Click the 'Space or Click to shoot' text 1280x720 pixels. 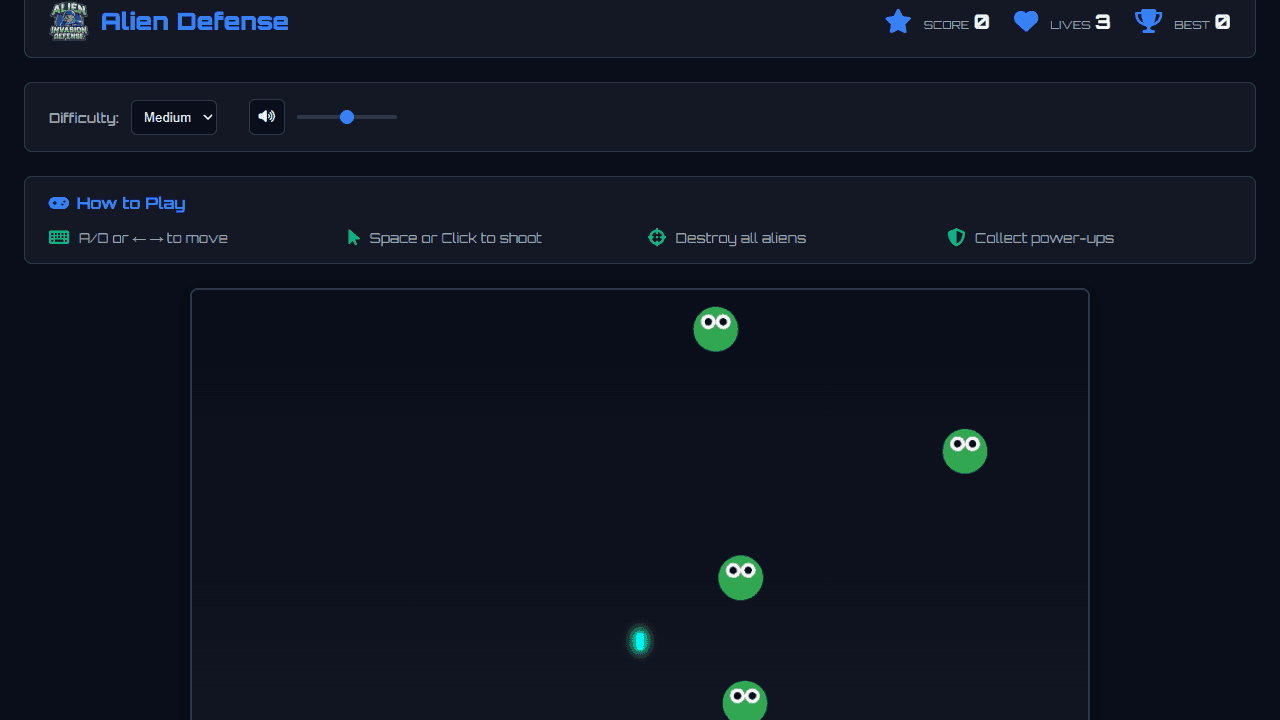[456, 238]
